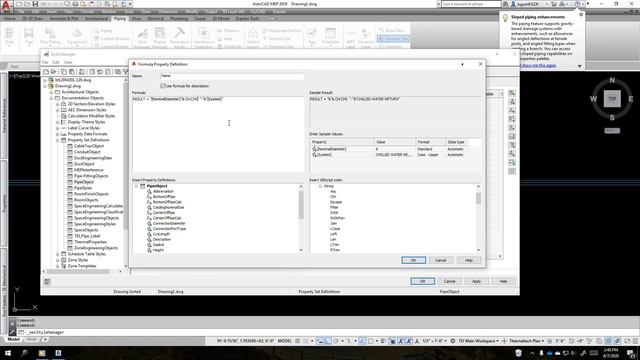Select 'Description' in the property definitions list

click(x=162, y=239)
